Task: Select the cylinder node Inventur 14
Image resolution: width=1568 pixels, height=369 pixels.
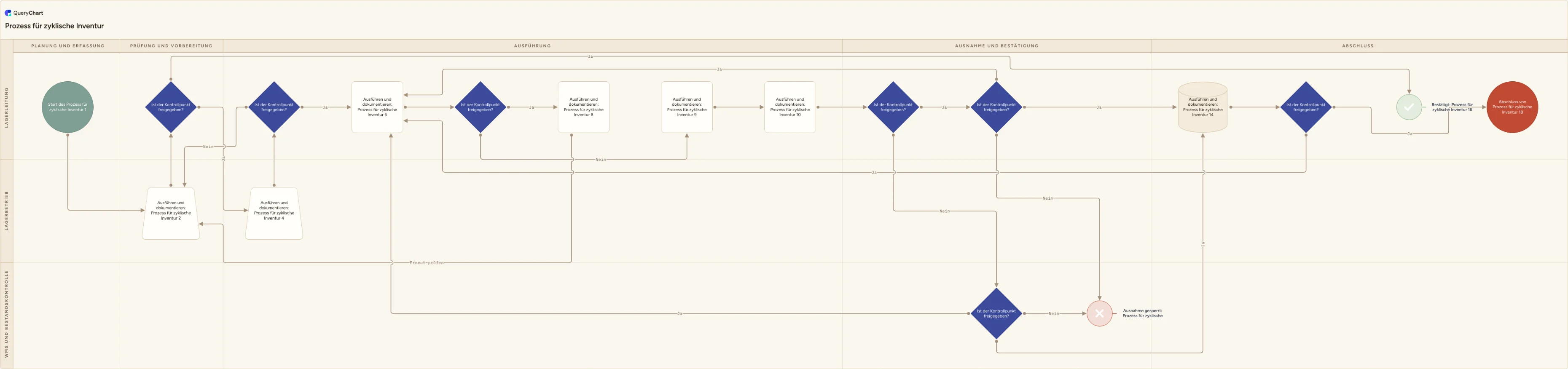Action: click(1203, 107)
